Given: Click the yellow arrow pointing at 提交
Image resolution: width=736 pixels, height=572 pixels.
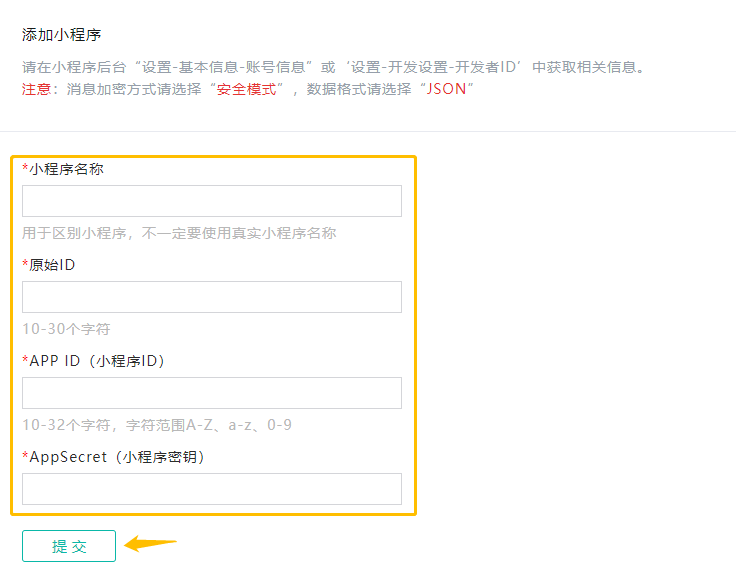Looking at the screenshot, I should (x=151, y=545).
